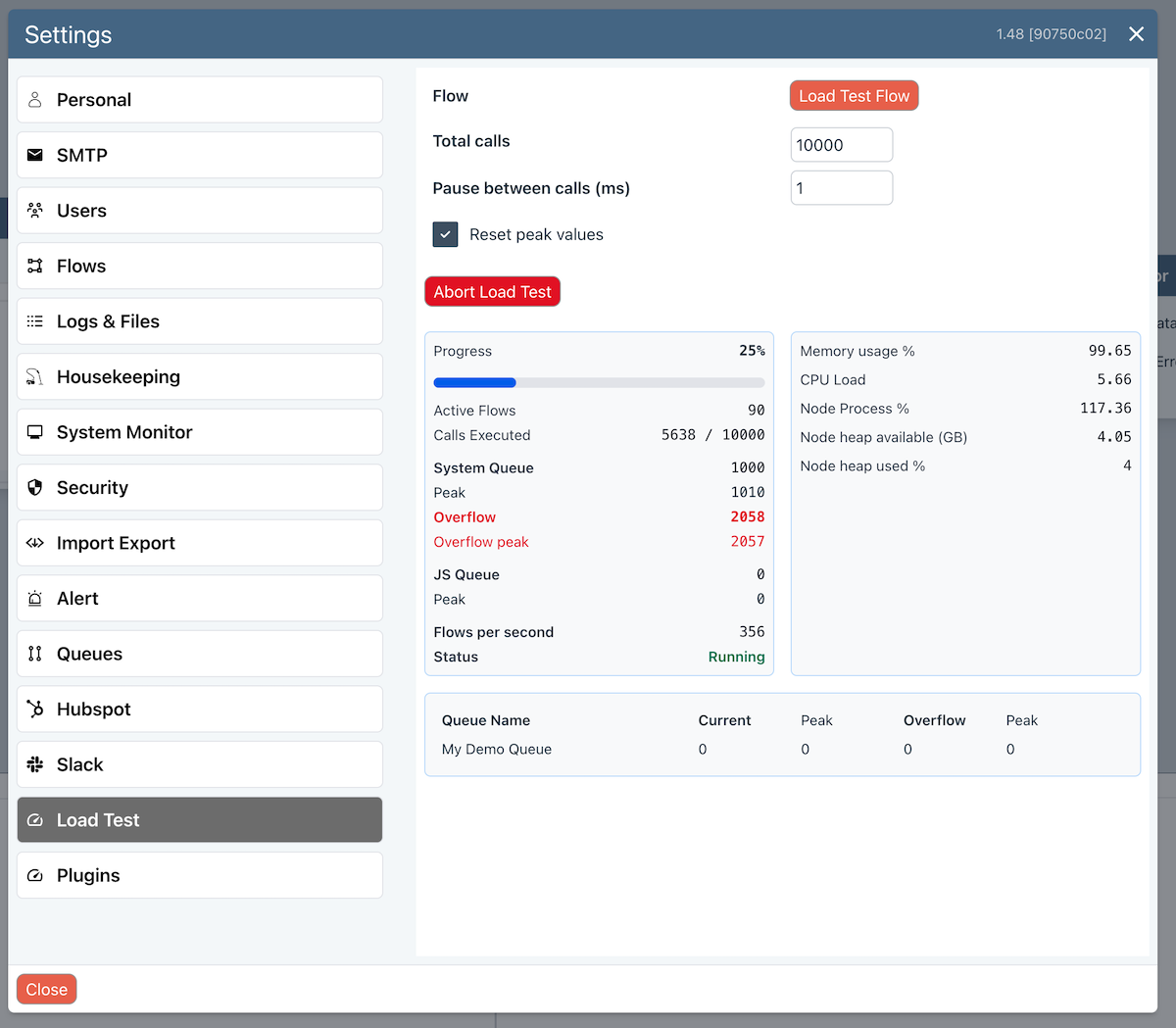Select the Queues settings tab
The height and width of the screenshot is (1028, 1176).
point(200,654)
